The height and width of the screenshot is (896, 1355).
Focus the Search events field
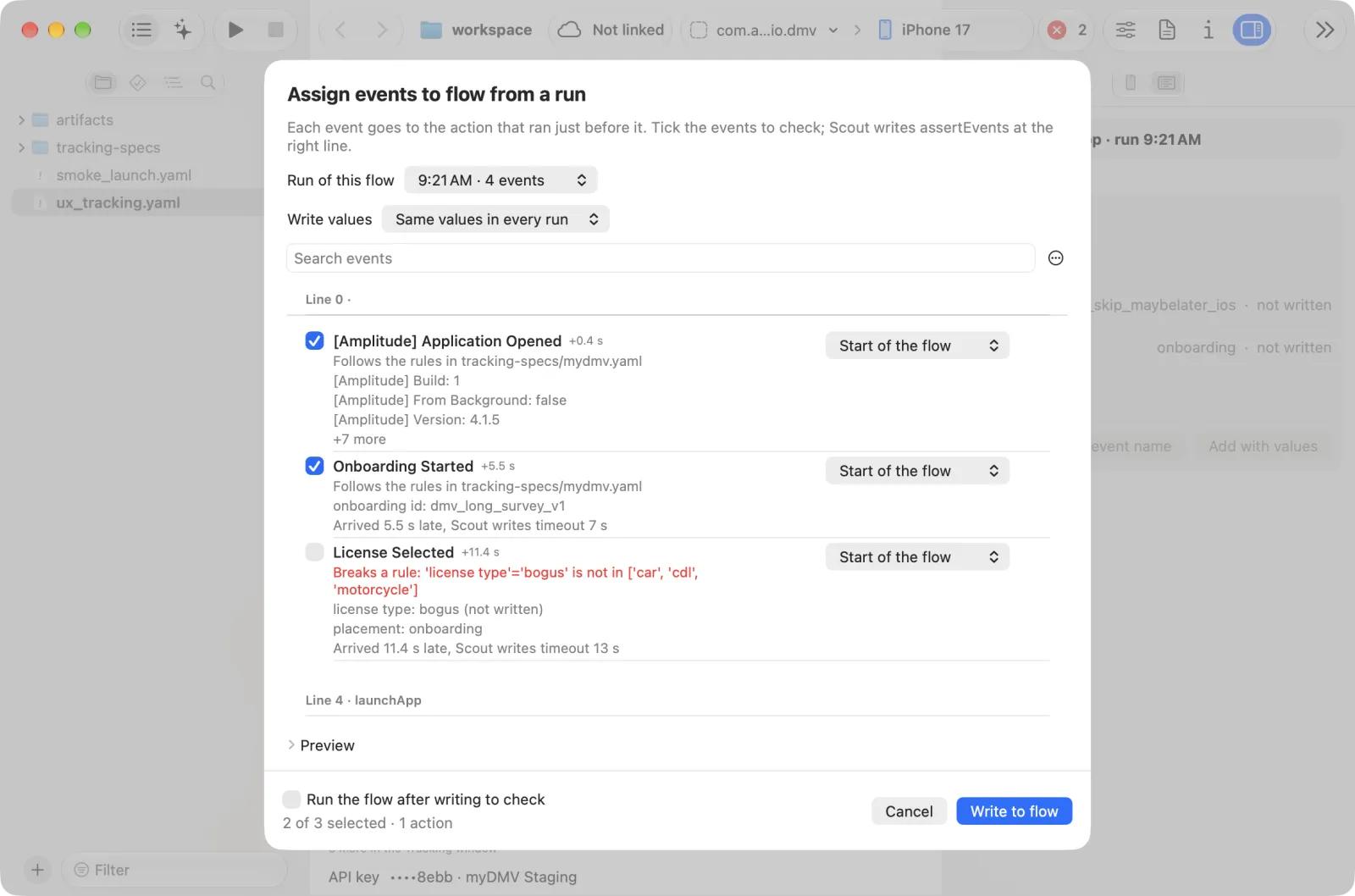click(661, 258)
